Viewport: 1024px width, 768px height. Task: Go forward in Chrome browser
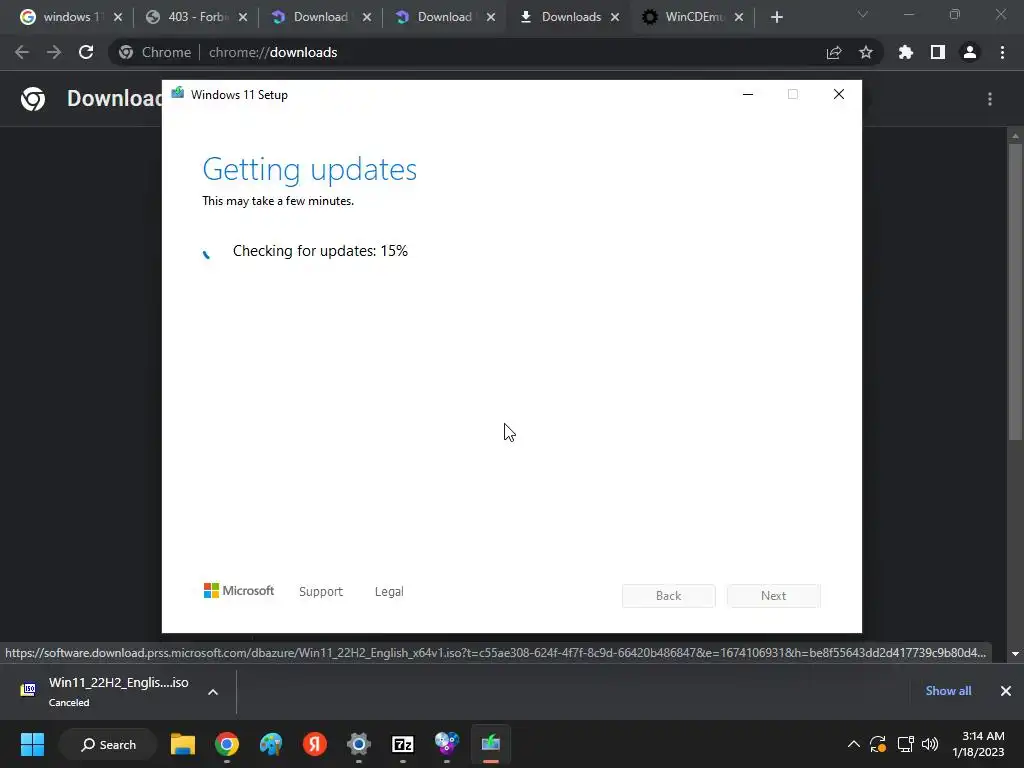tap(54, 52)
